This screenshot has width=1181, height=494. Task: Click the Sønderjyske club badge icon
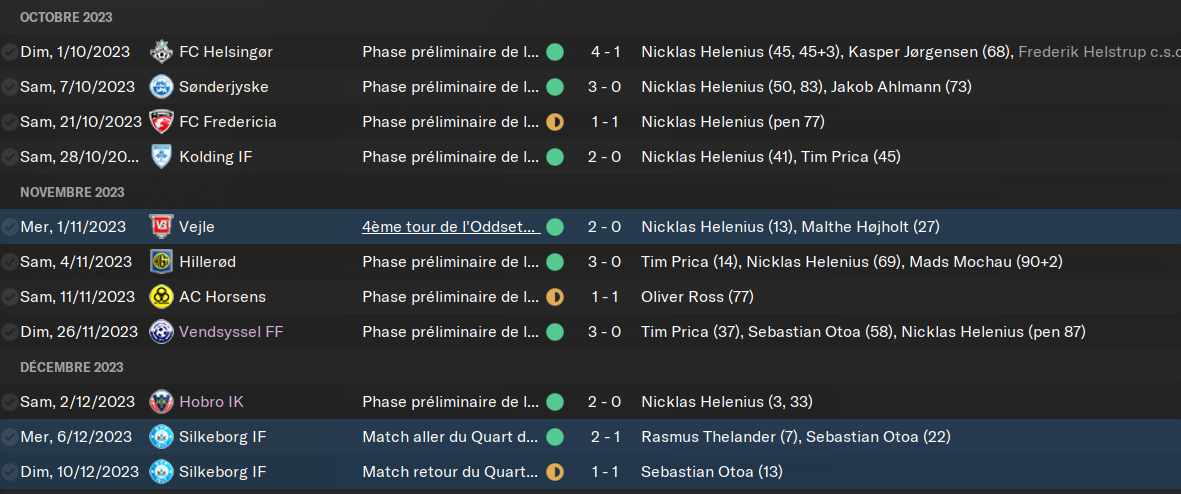click(160, 87)
